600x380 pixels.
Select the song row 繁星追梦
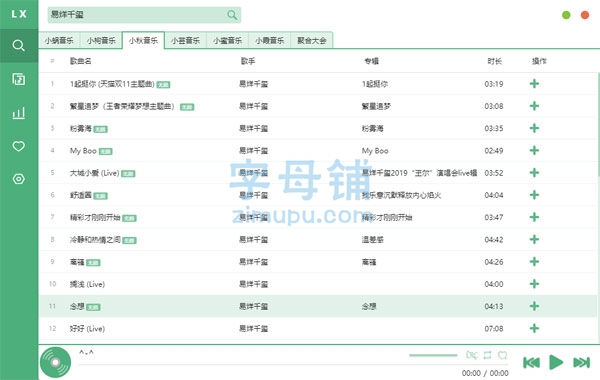click(318, 106)
